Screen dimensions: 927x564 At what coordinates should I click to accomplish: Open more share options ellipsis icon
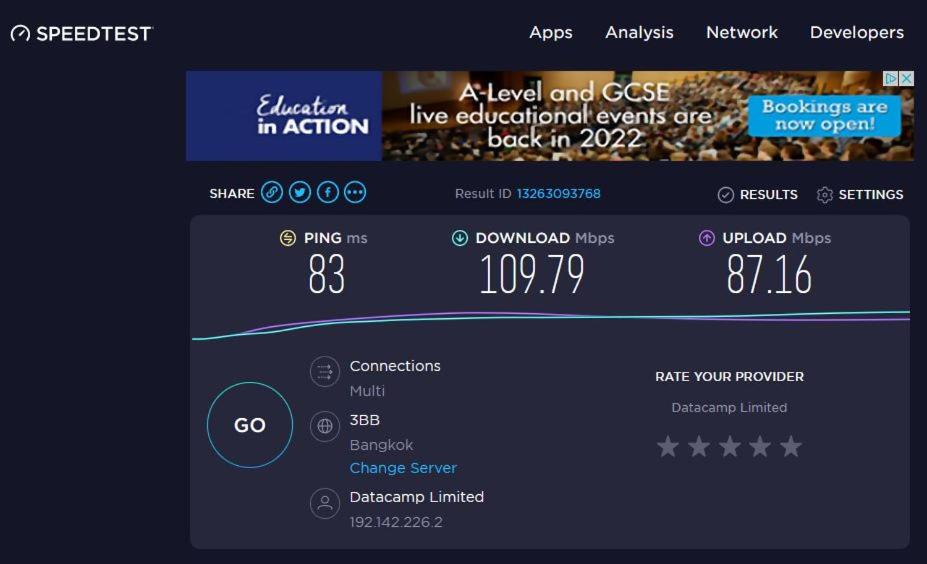[355, 193]
